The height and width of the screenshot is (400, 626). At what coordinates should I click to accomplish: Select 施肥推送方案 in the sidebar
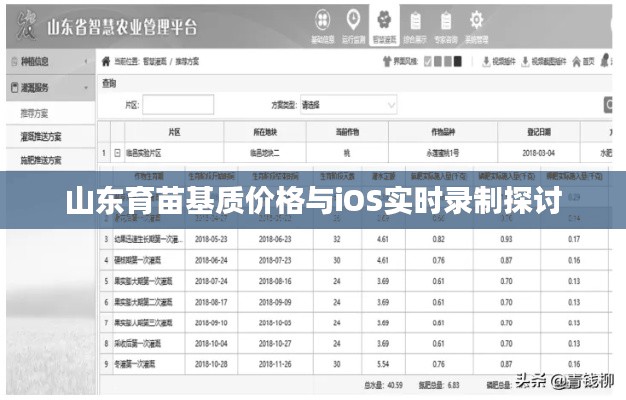(41, 160)
